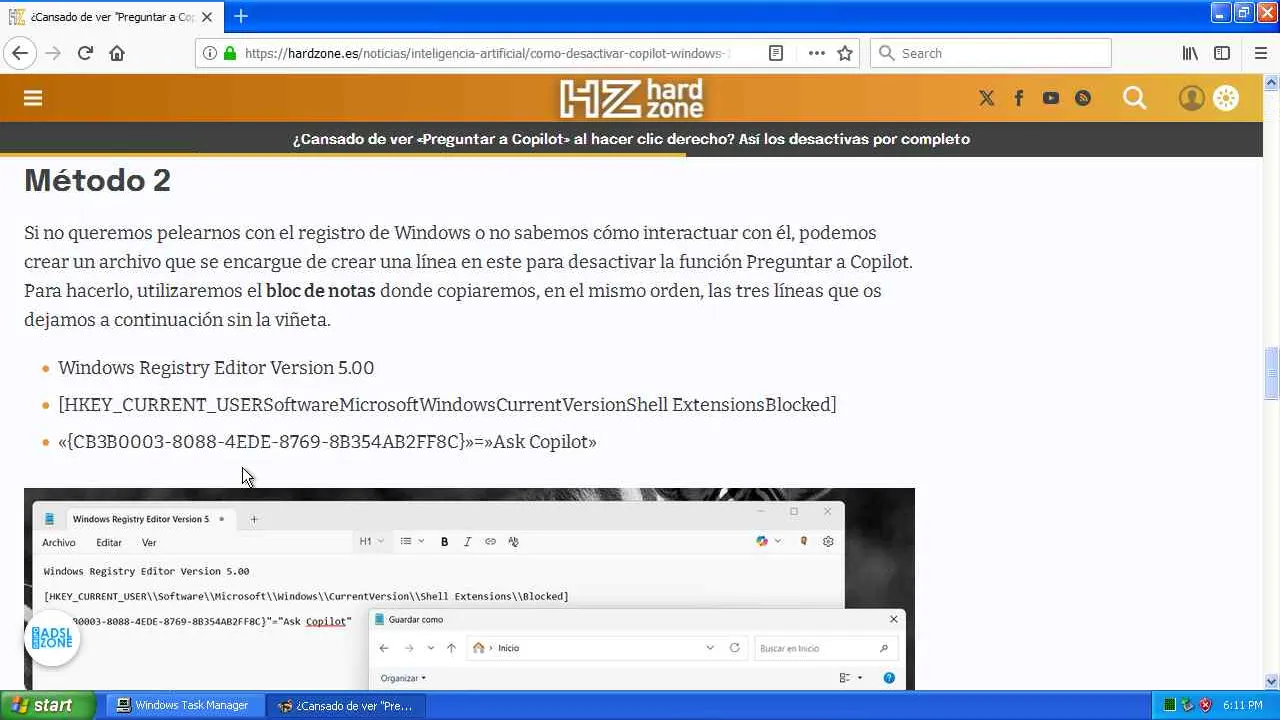
Task: Select the '¿Cansado de ver' browser tab
Action: [112, 17]
